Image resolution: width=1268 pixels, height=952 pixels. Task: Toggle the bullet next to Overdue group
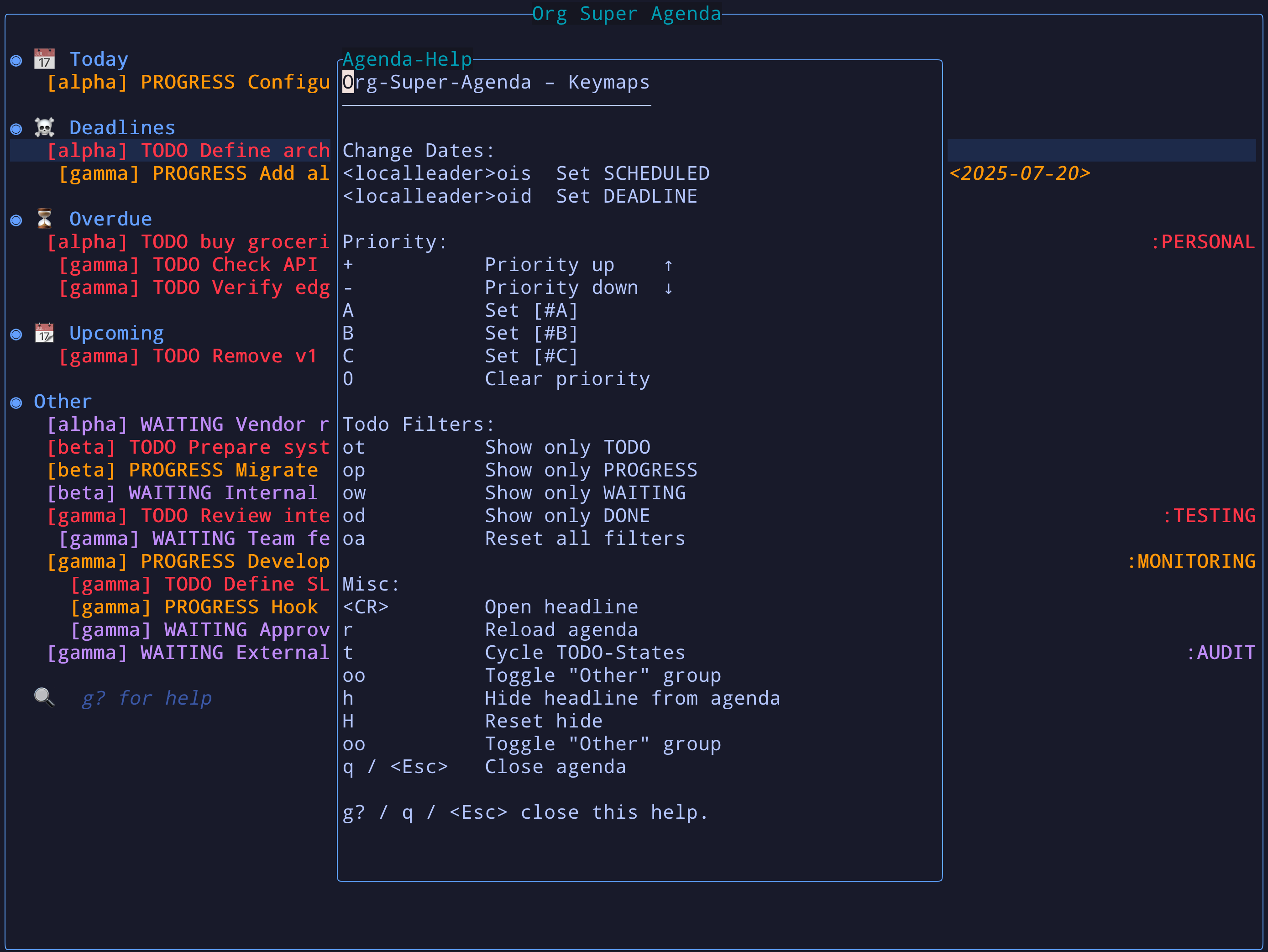click(x=16, y=220)
